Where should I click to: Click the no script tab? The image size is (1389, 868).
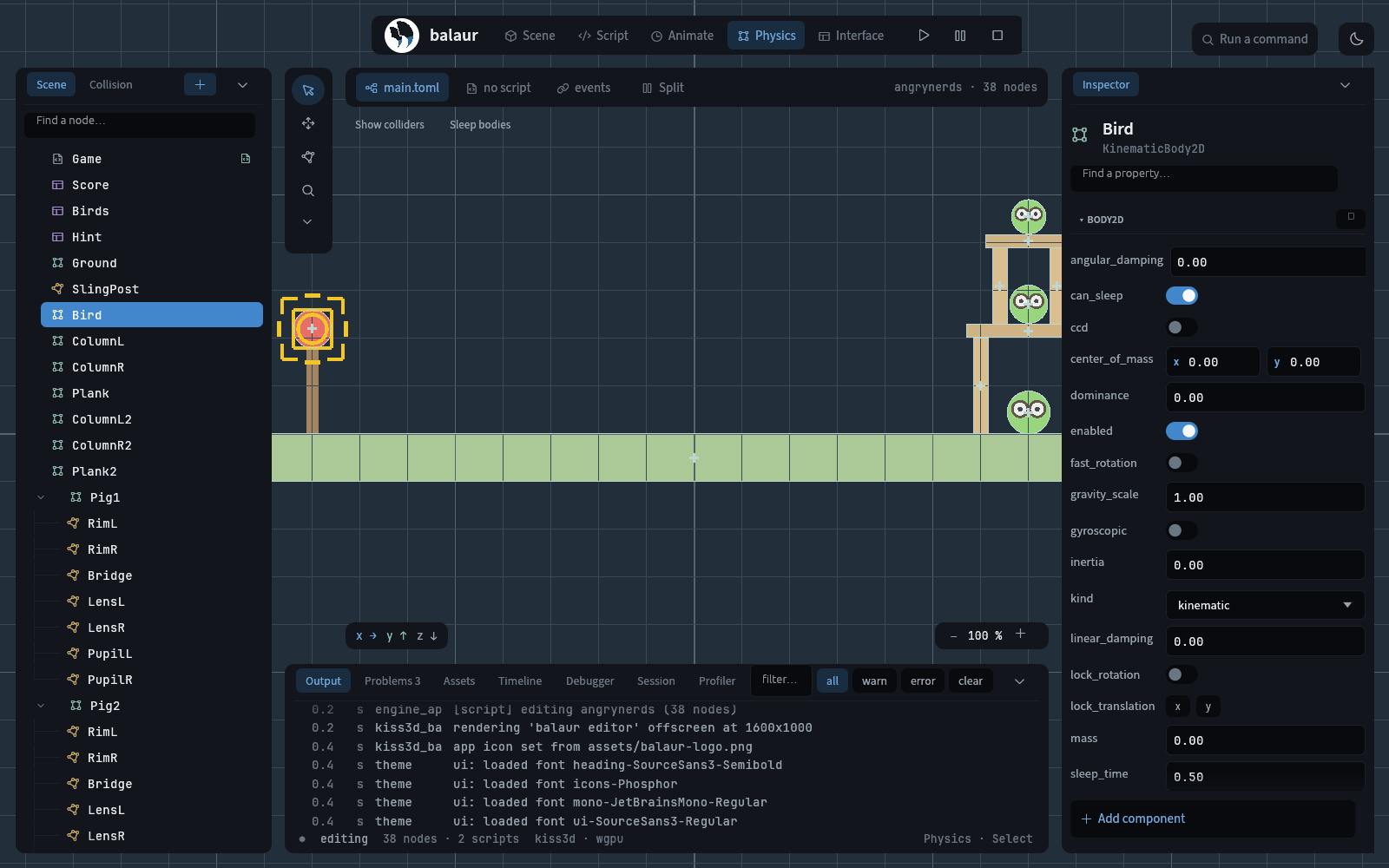click(498, 88)
